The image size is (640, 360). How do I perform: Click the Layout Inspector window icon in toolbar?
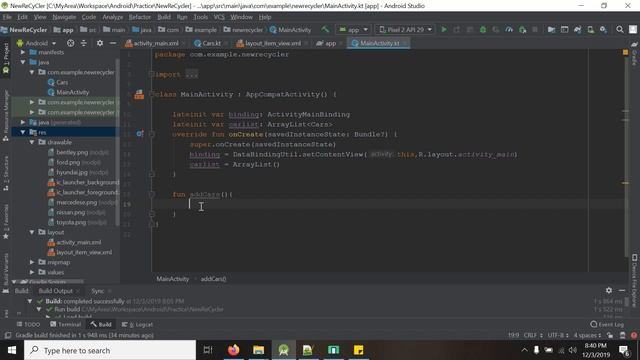tap(564, 29)
